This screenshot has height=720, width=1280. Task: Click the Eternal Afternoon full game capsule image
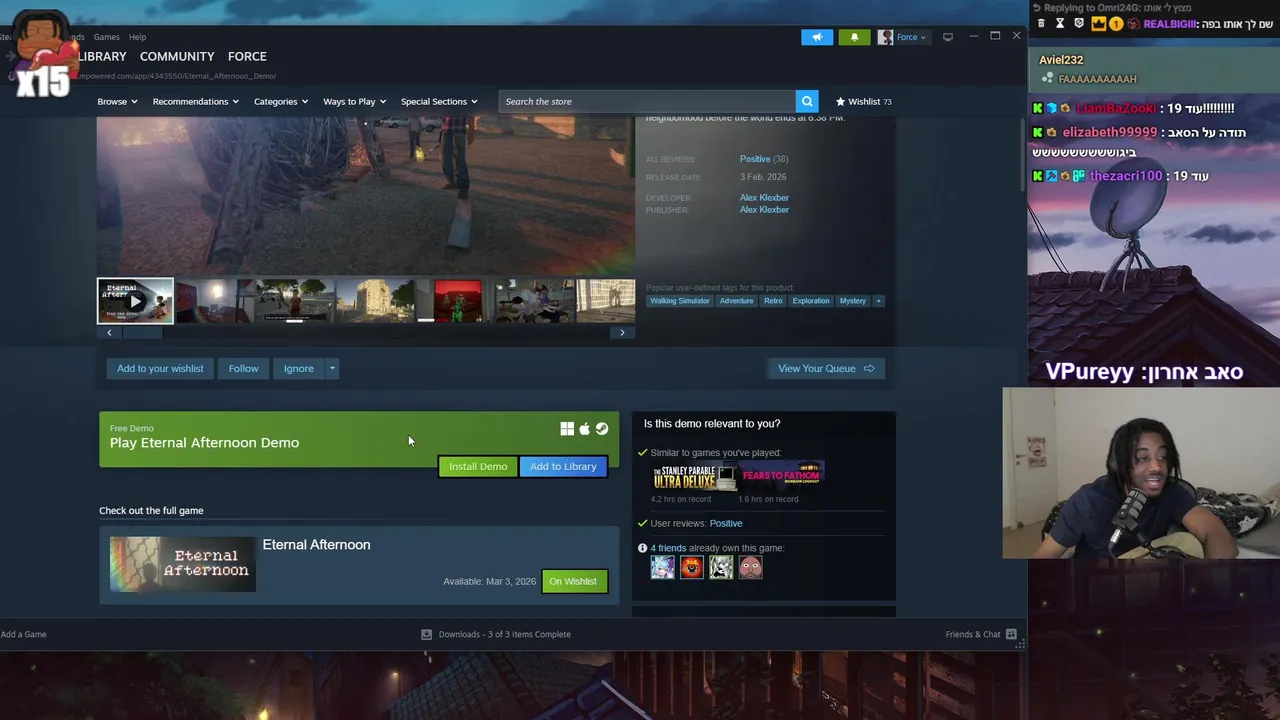click(x=183, y=564)
